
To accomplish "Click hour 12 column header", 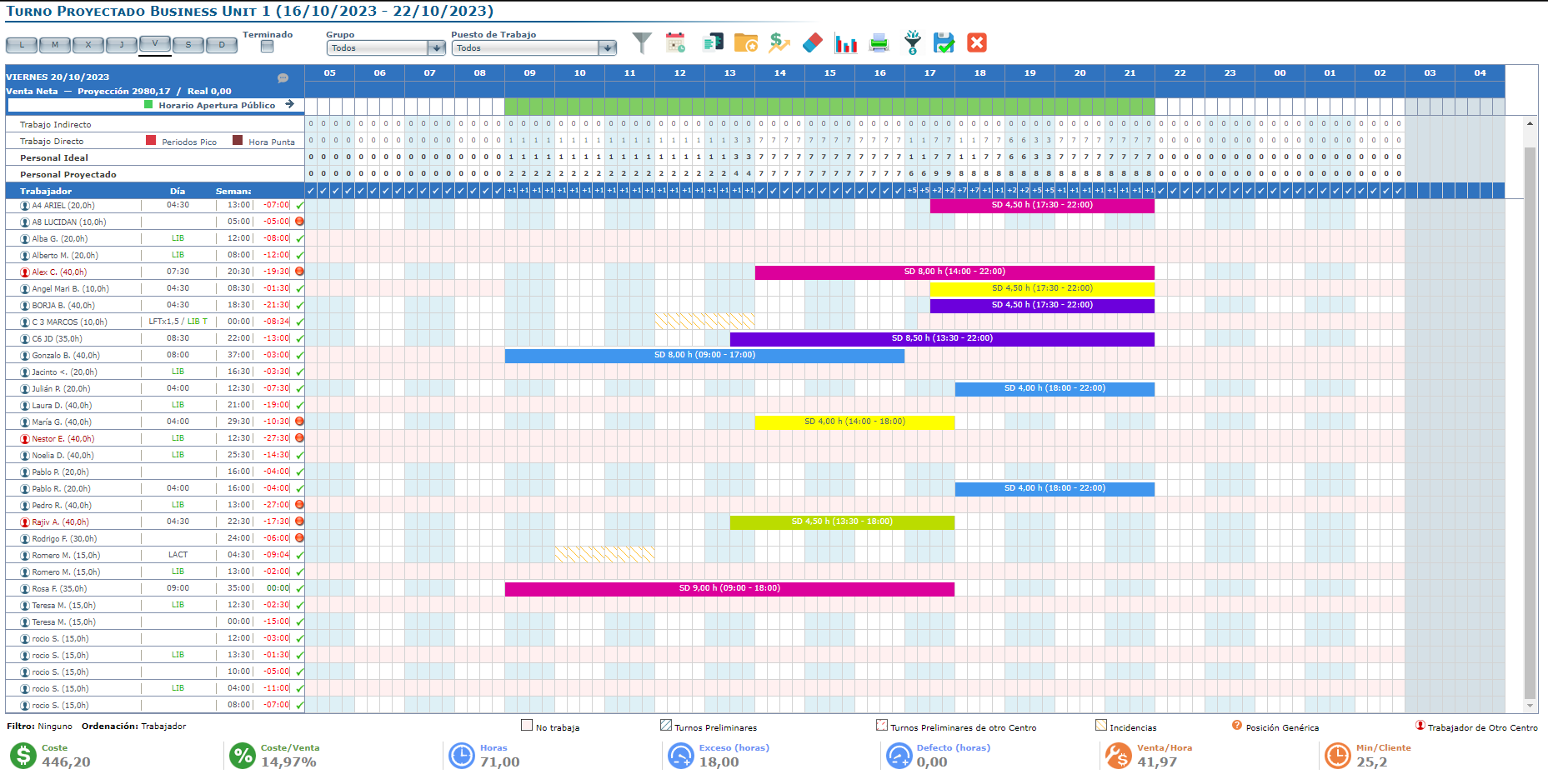I will [679, 72].
